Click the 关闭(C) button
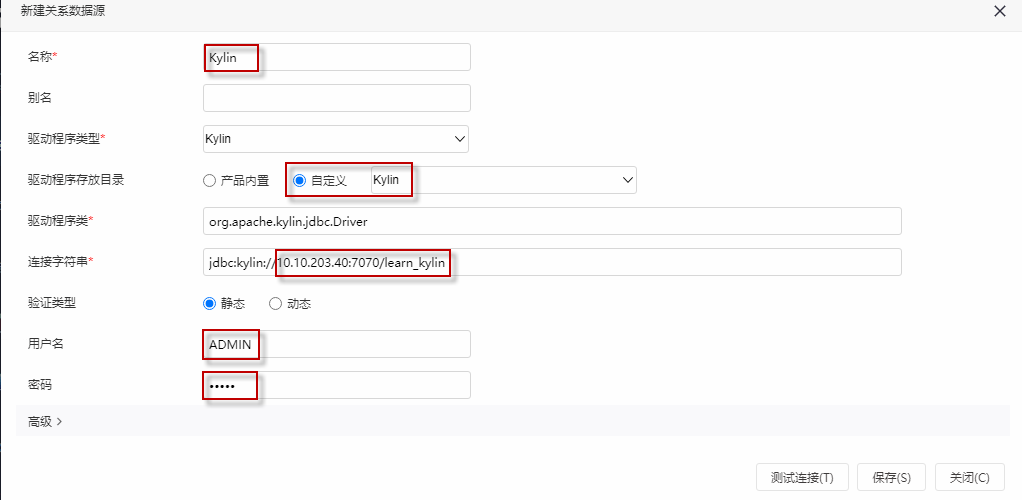The width and height of the screenshot is (1022, 500). (x=969, y=477)
